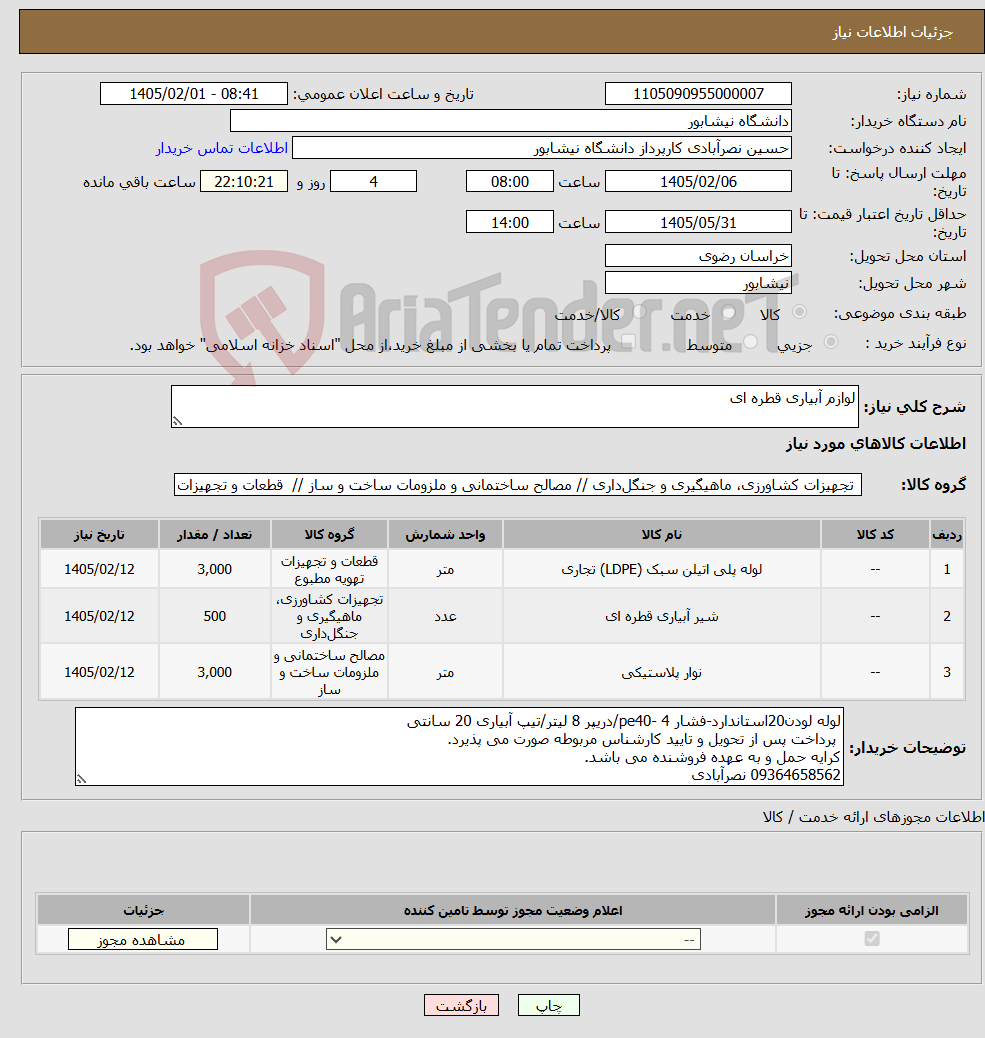This screenshot has width=985, height=1038.
Task: Click the delivery city field نیشابور
Action: pyautogui.click(x=698, y=283)
